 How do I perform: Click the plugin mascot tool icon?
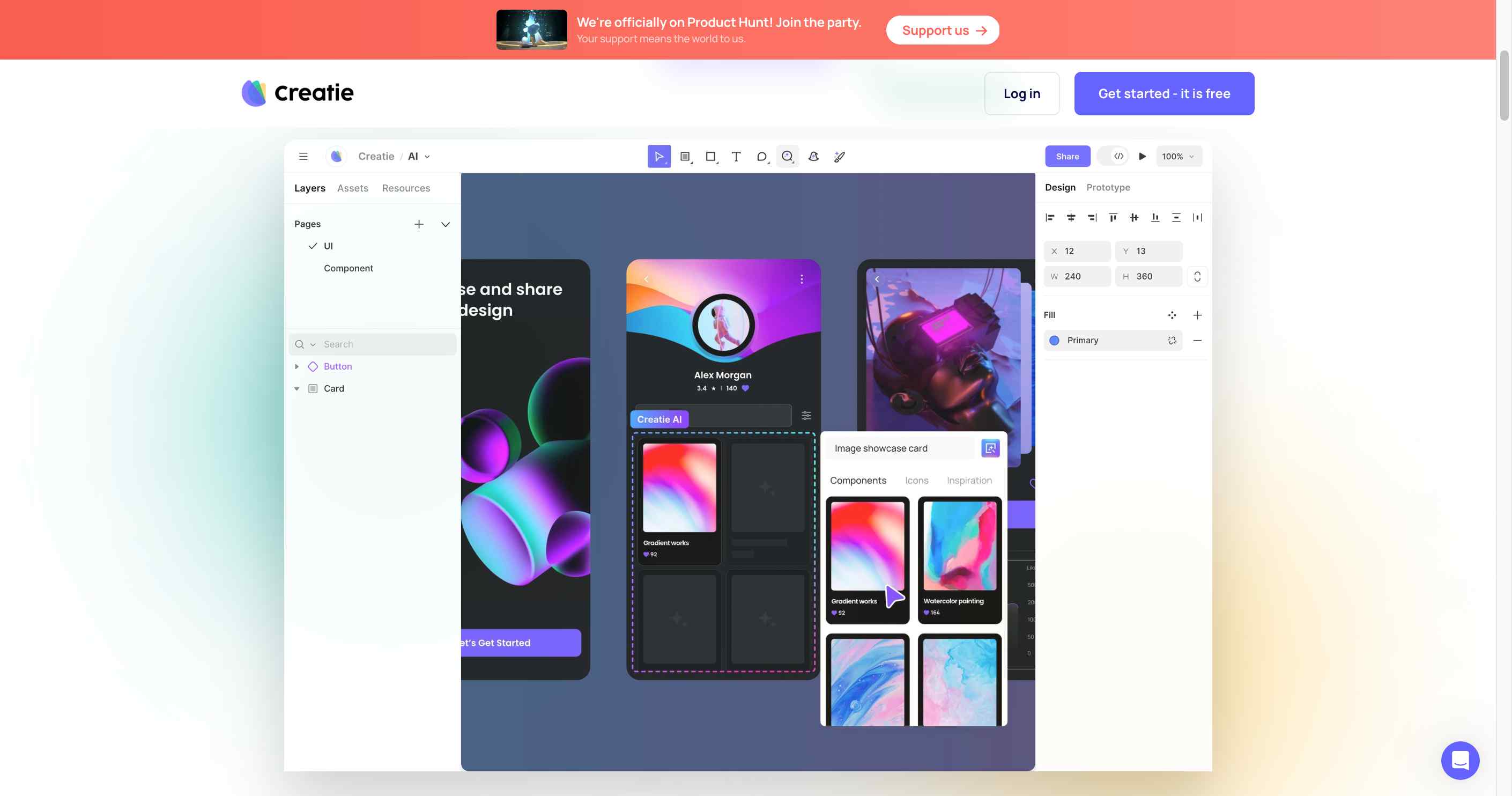click(x=813, y=156)
